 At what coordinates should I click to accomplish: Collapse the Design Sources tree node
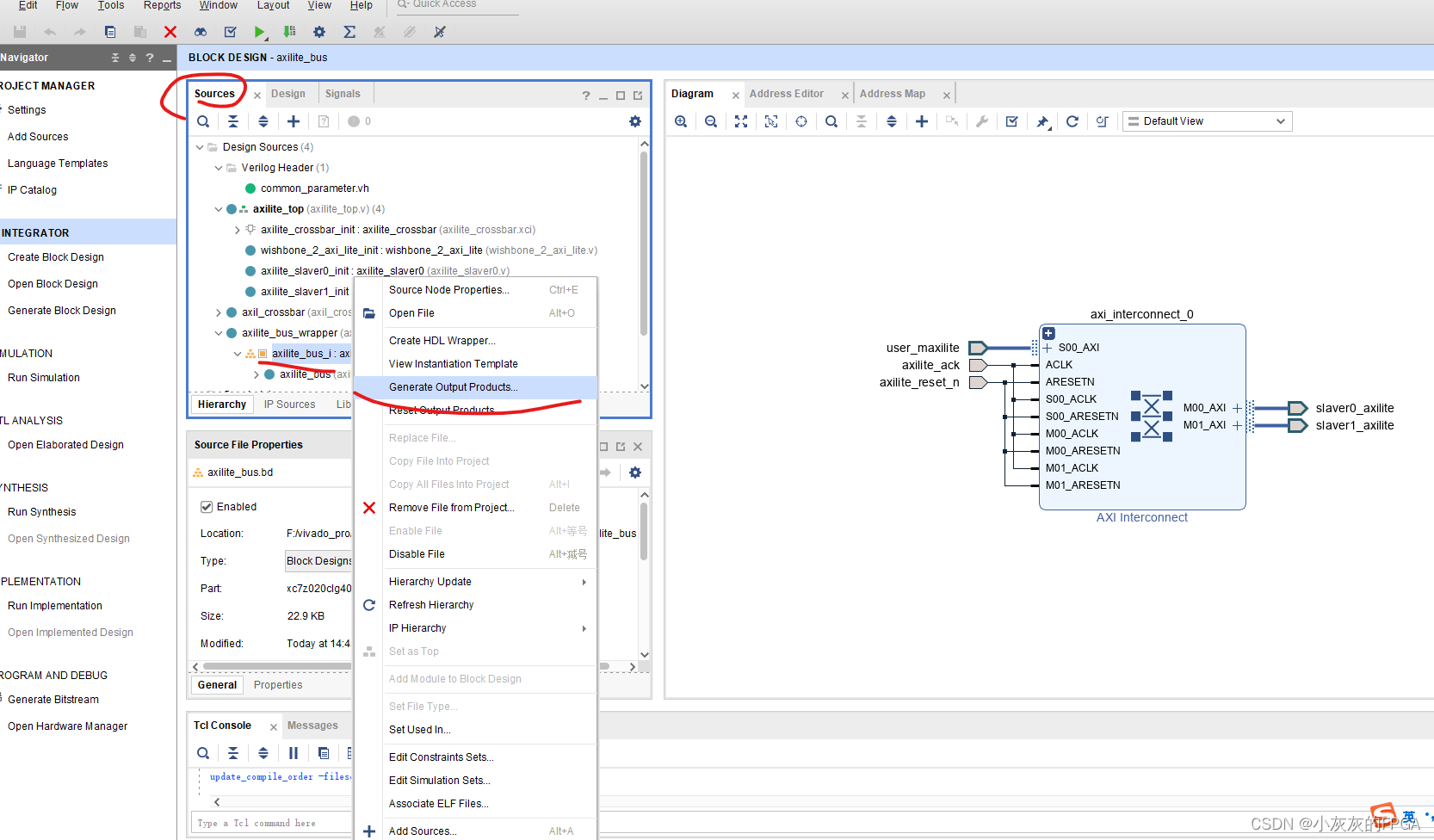click(200, 147)
